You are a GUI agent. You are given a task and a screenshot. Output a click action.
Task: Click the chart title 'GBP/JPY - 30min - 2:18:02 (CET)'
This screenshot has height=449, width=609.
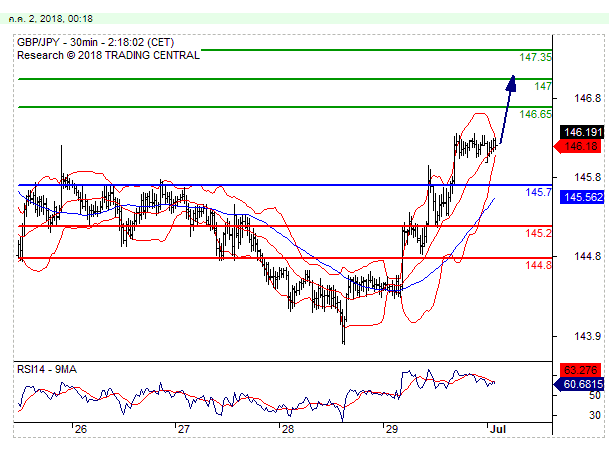pos(96,42)
